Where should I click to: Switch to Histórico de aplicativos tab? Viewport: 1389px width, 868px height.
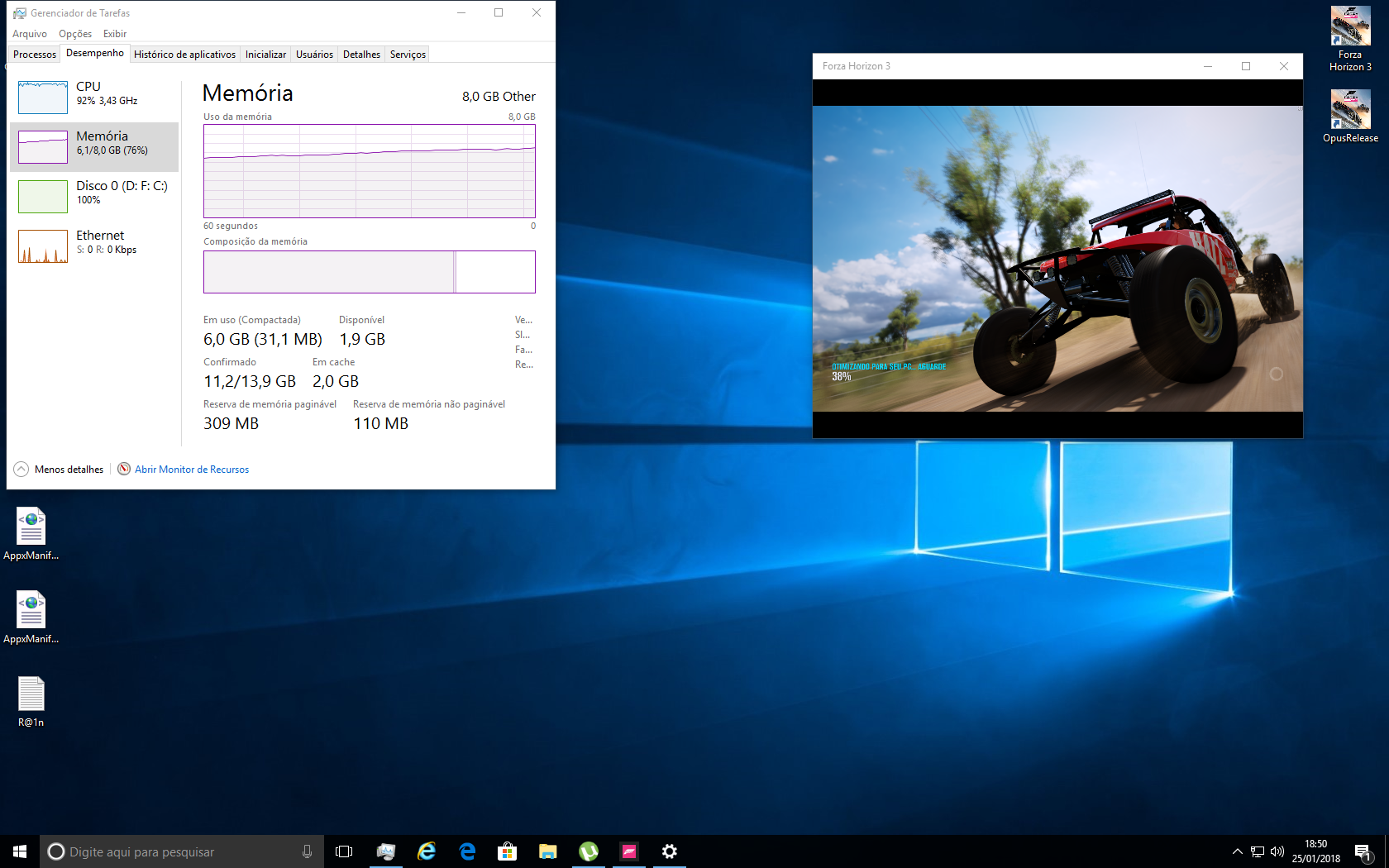185,55
